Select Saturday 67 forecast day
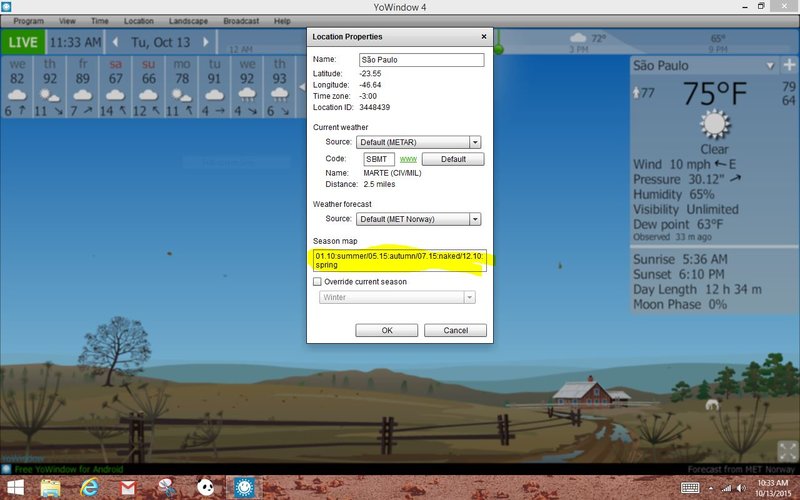The width and height of the screenshot is (800, 500). point(115,87)
